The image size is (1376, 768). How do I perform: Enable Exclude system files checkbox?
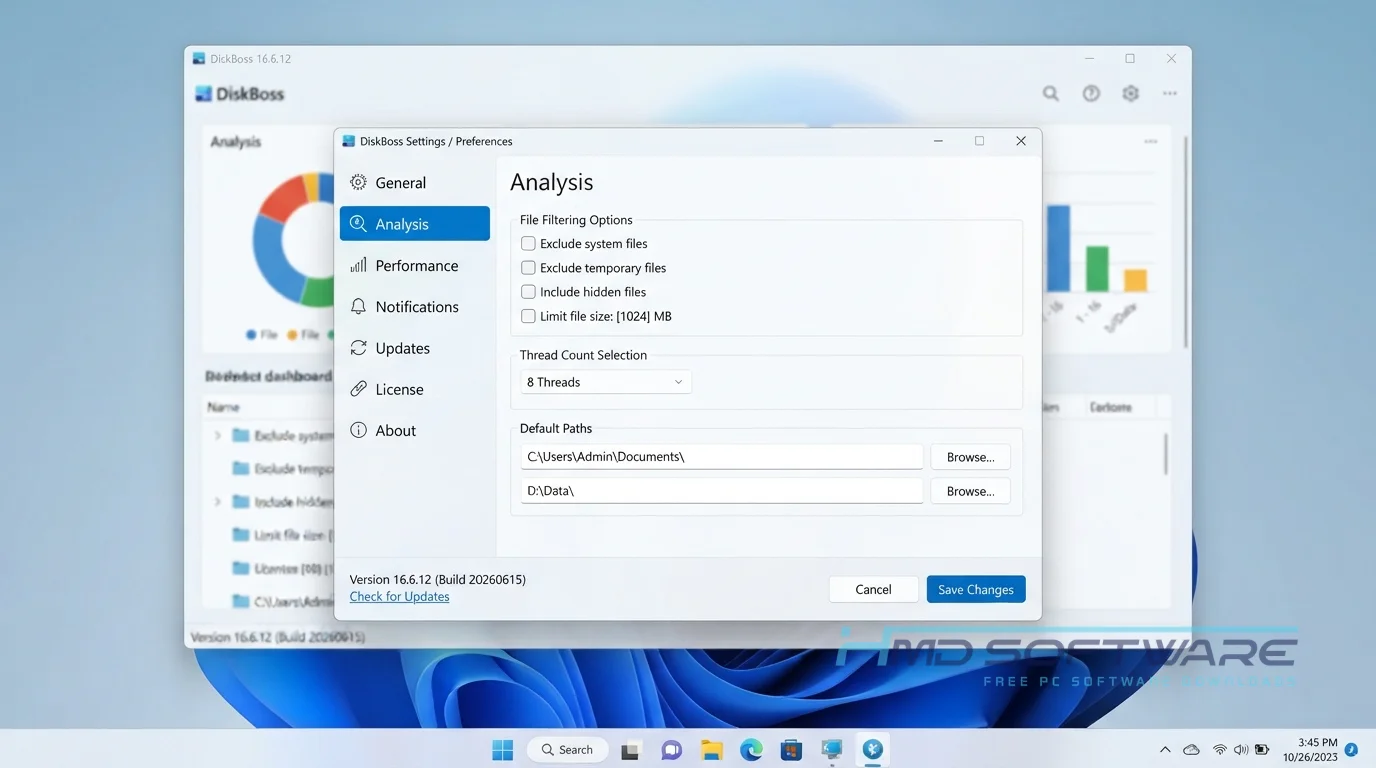coord(528,243)
